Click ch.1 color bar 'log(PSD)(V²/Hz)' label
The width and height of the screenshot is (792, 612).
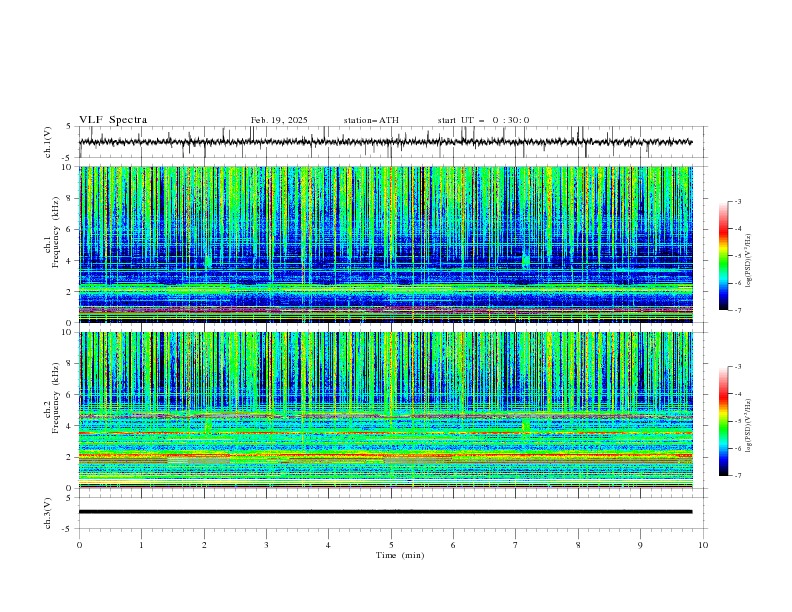click(x=749, y=261)
